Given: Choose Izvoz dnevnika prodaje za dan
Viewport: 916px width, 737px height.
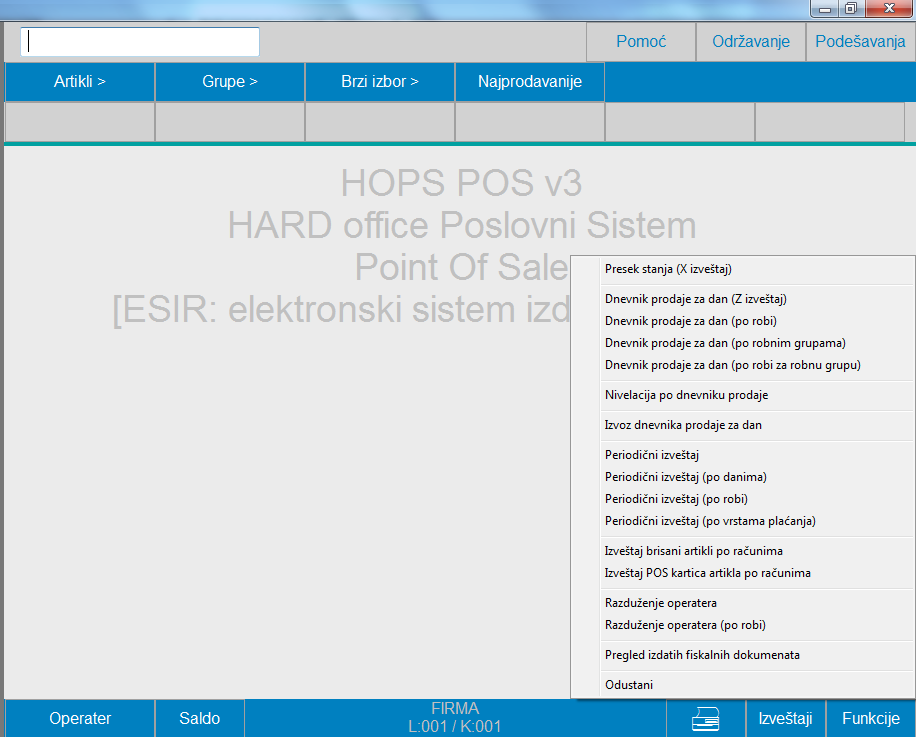Looking at the screenshot, I should pyautogui.click(x=683, y=425).
